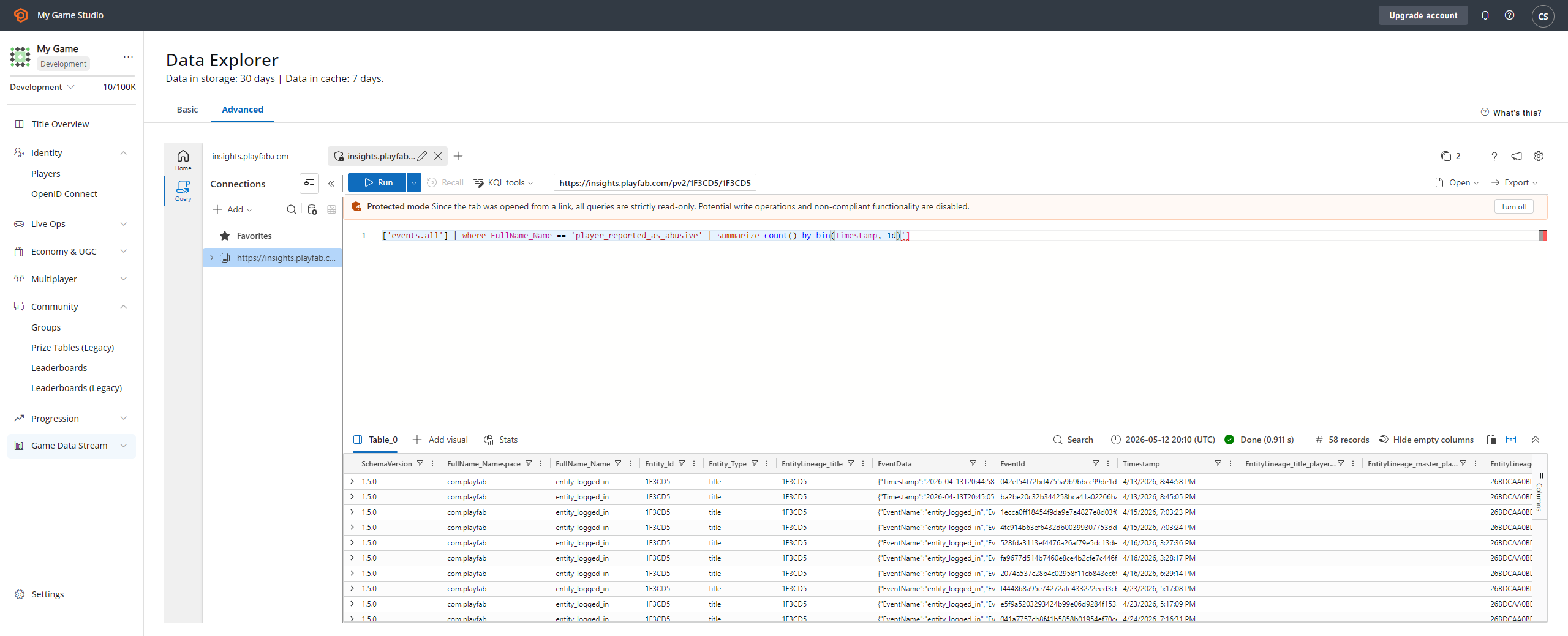Open the KQL tools dropdown
Screen dimensions: 1568x636
pyautogui.click(x=503, y=182)
